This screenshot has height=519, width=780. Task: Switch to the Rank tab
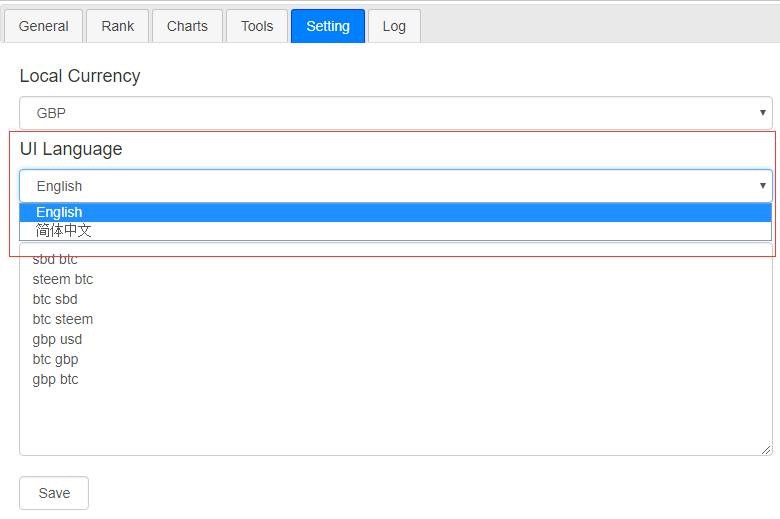[117, 26]
